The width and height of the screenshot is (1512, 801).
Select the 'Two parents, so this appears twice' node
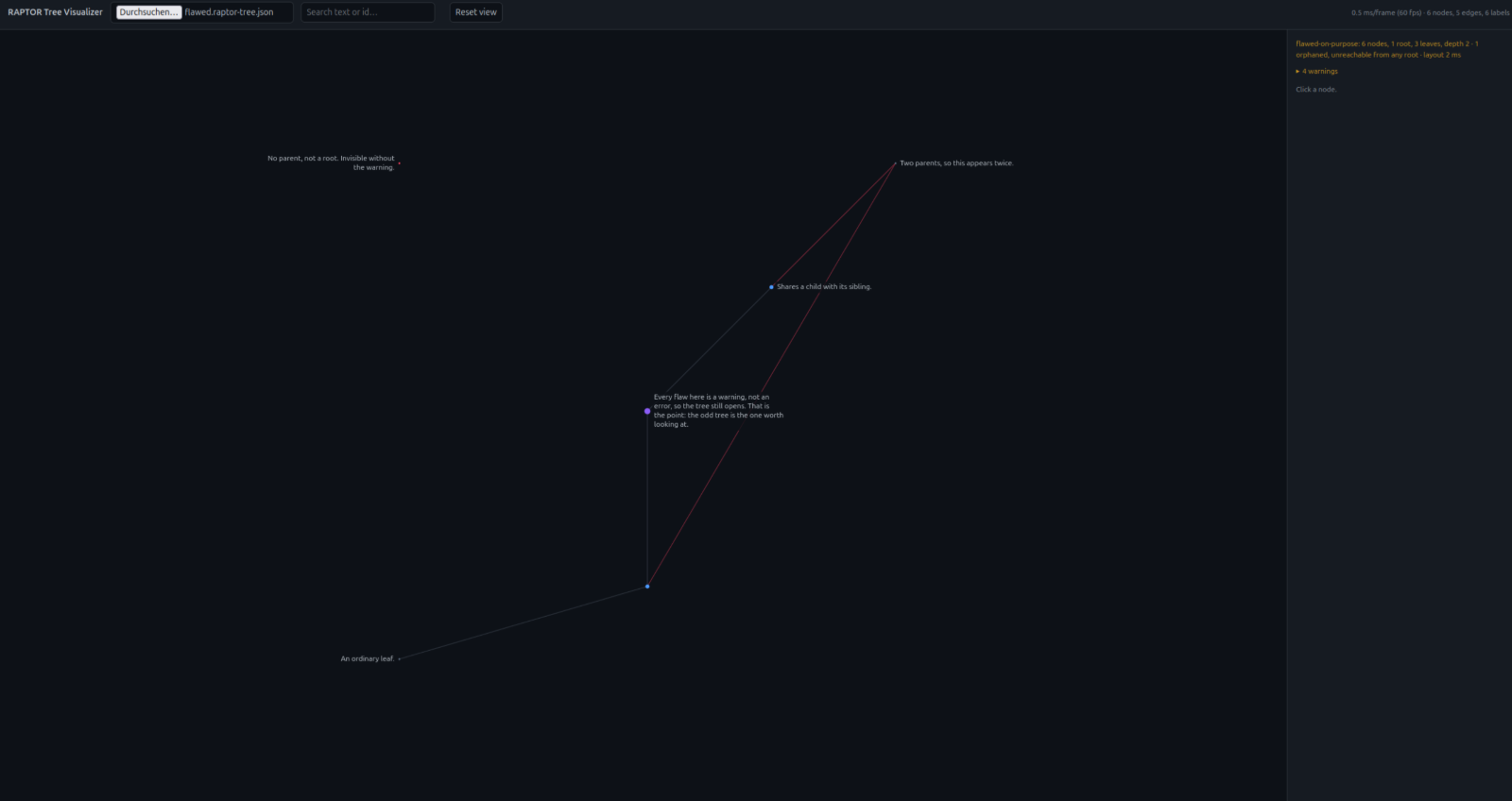[895, 163]
